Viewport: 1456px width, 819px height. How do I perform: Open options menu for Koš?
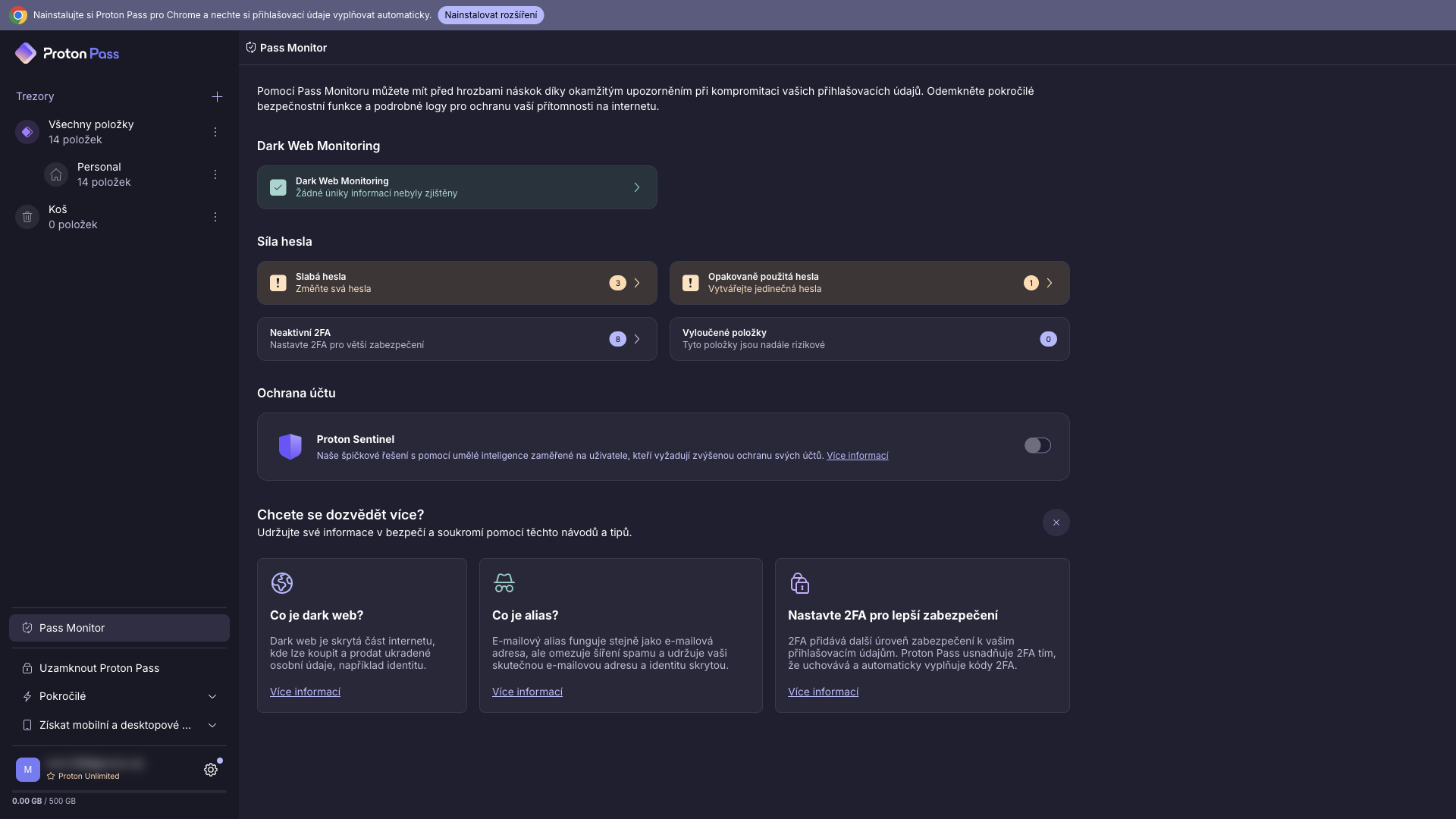pyautogui.click(x=215, y=217)
